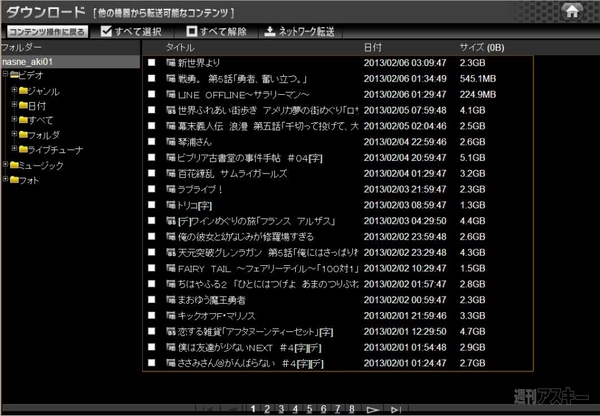Click video icon beside まおゆう魔王勇者

pyautogui.click(x=171, y=300)
